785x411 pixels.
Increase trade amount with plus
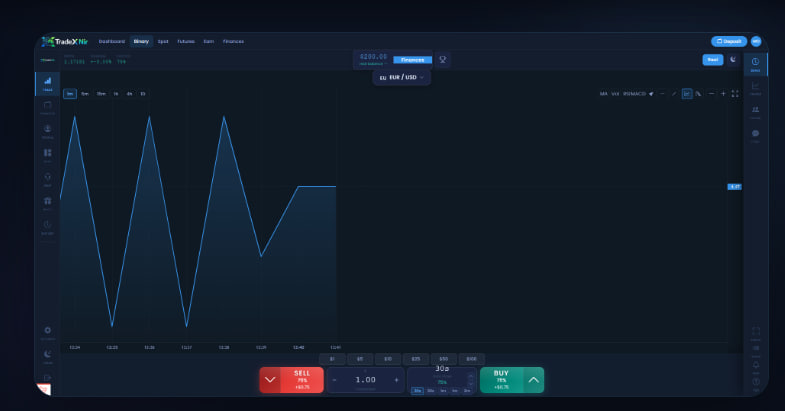coord(397,380)
